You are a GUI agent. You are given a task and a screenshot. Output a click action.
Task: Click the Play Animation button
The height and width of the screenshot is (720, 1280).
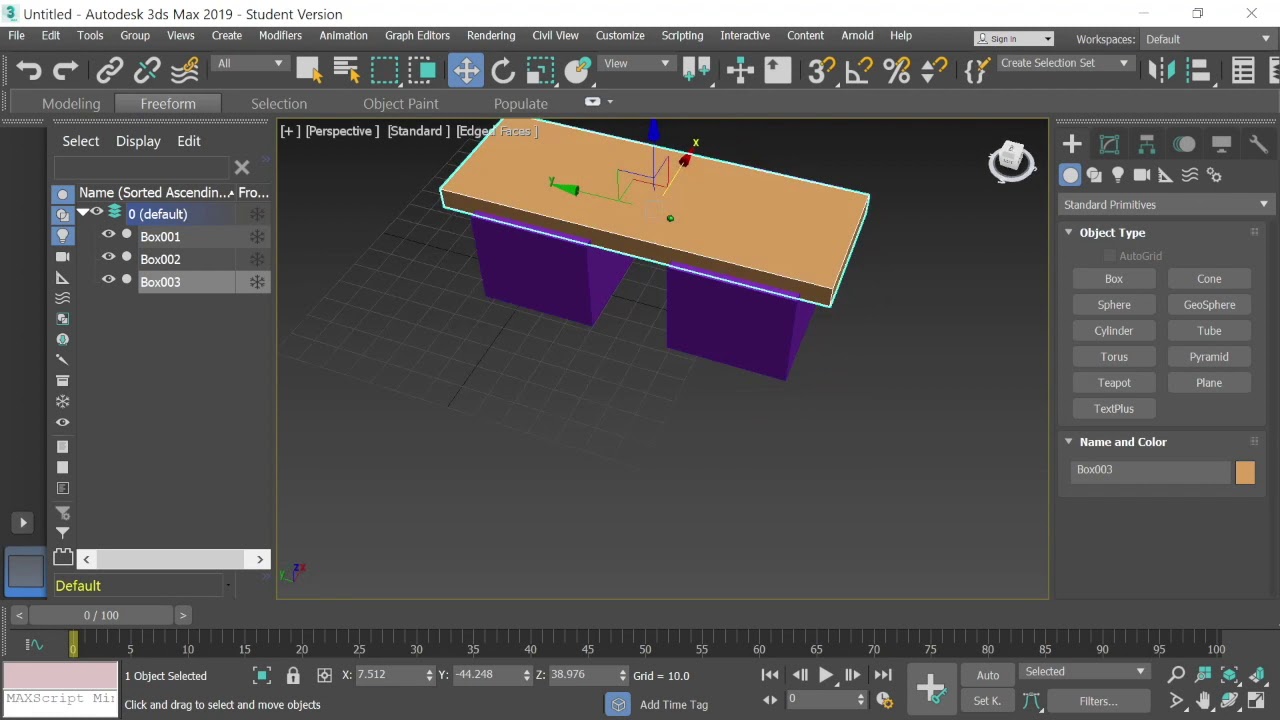826,675
